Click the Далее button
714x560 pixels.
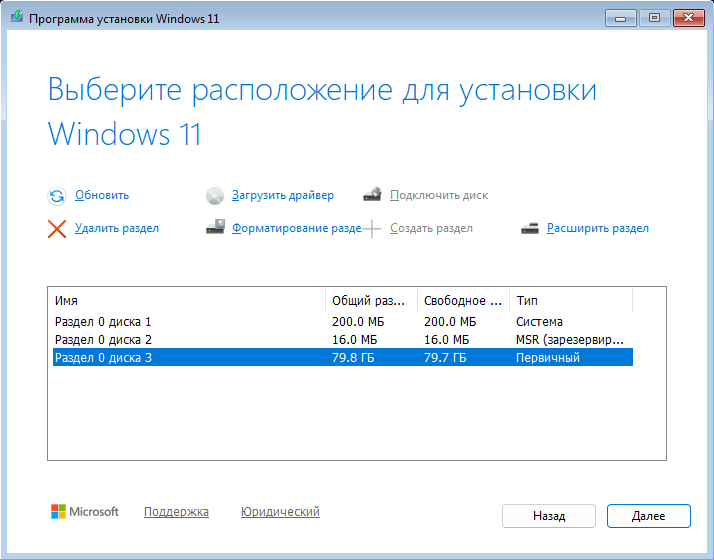[x=648, y=516]
